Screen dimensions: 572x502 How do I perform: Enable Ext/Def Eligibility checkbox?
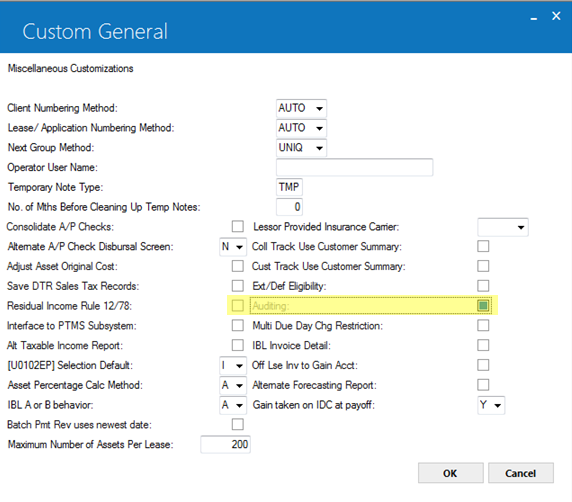[x=483, y=286]
